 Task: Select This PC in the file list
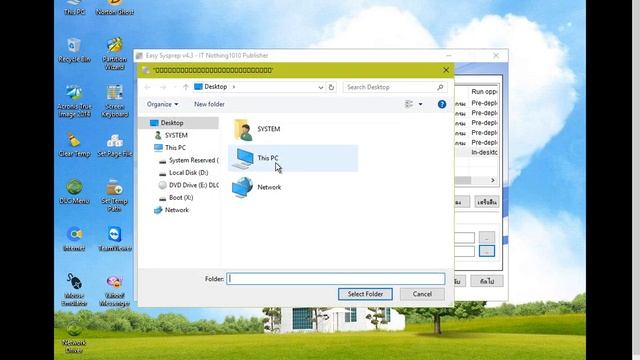293,158
